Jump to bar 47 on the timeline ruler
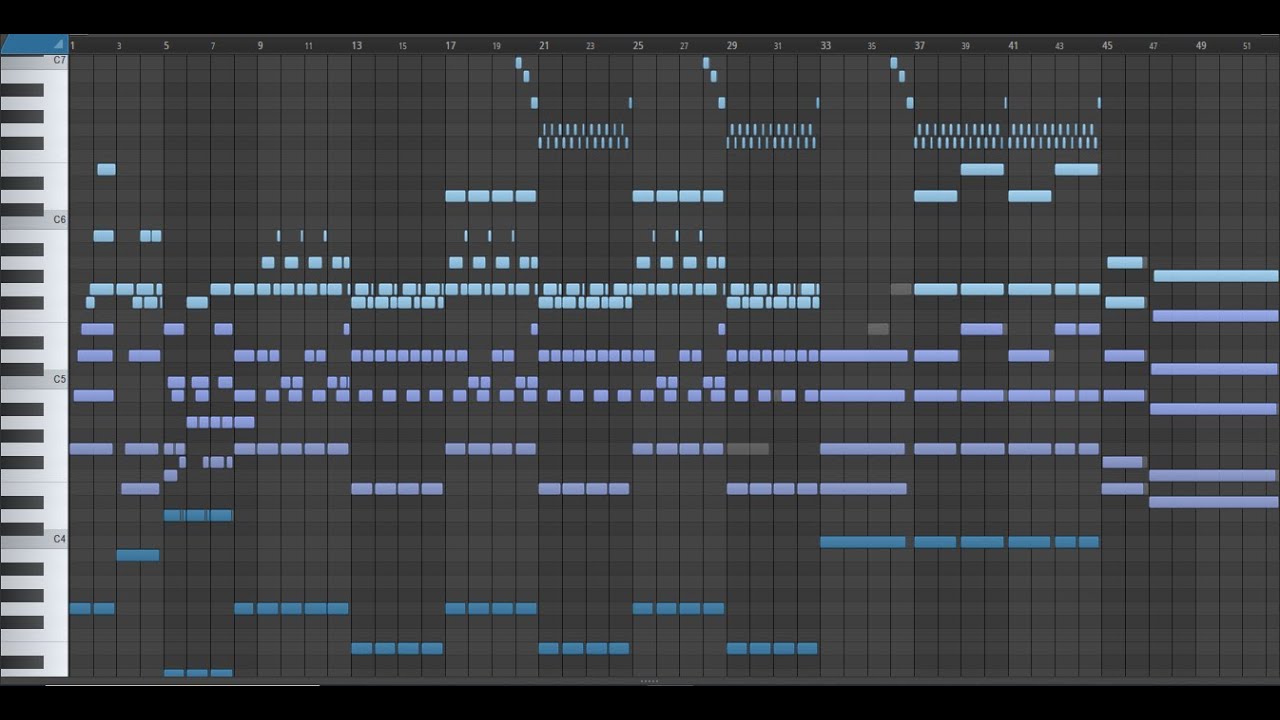Image resolution: width=1280 pixels, height=720 pixels. click(1153, 46)
